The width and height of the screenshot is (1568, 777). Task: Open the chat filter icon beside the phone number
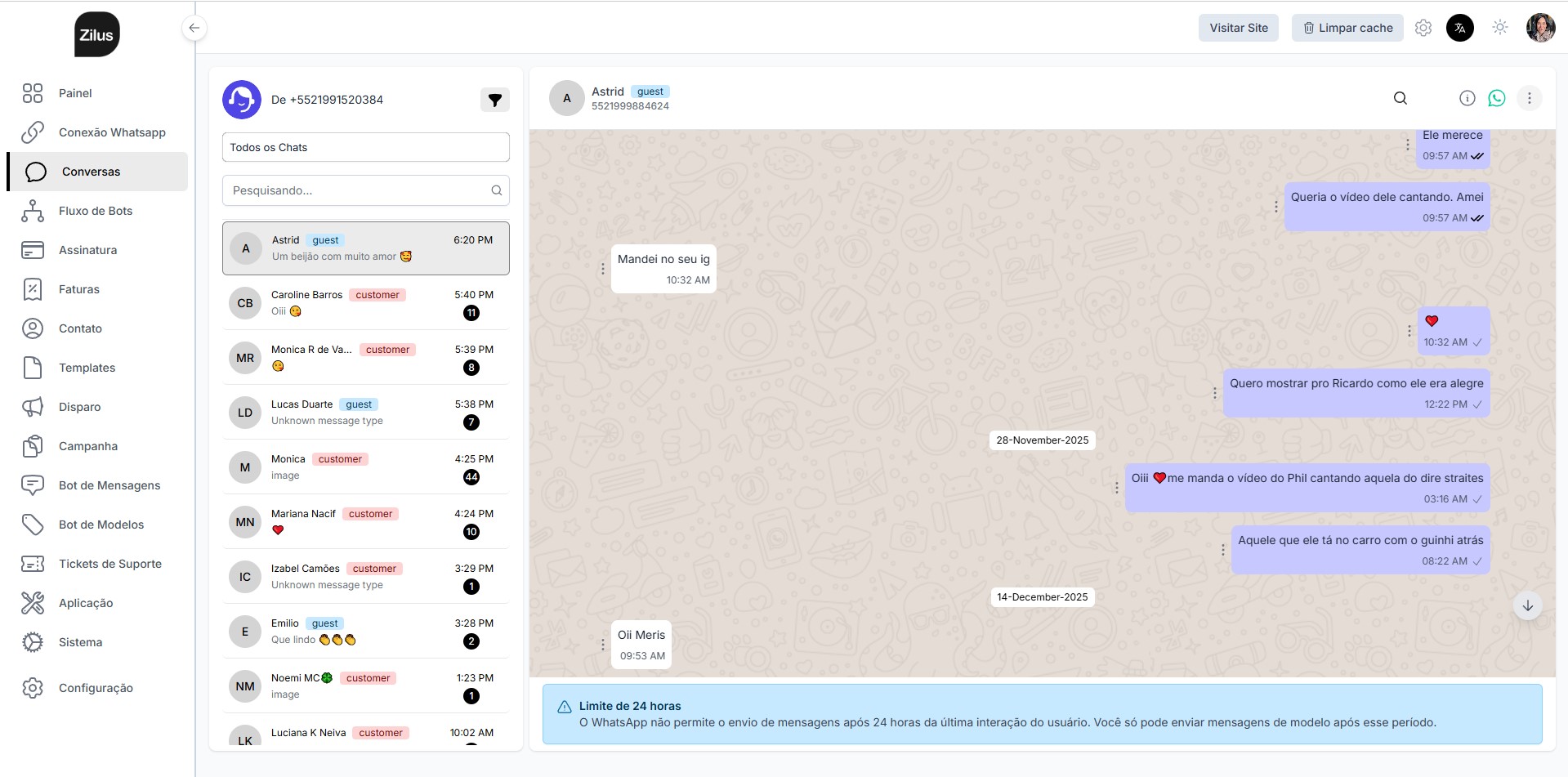(495, 99)
